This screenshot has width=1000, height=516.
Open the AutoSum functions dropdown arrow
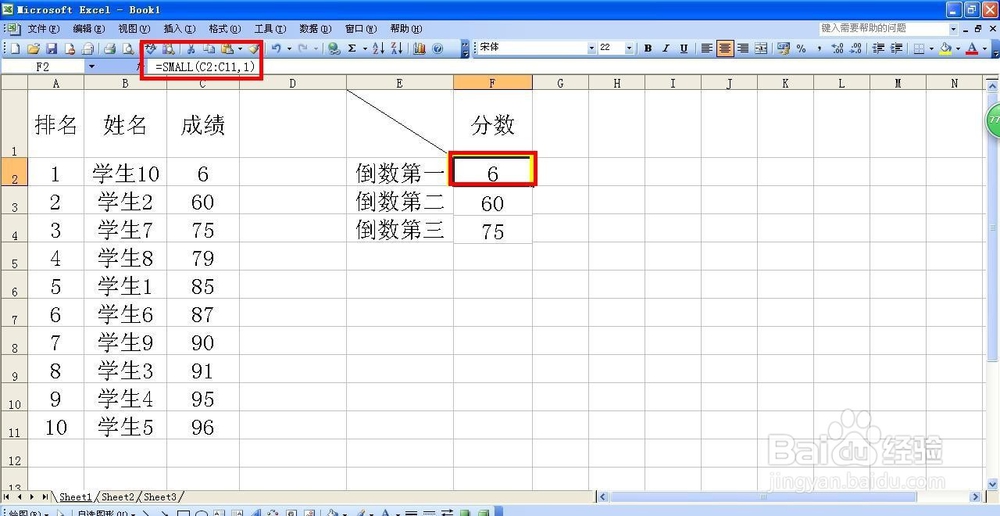click(x=365, y=48)
